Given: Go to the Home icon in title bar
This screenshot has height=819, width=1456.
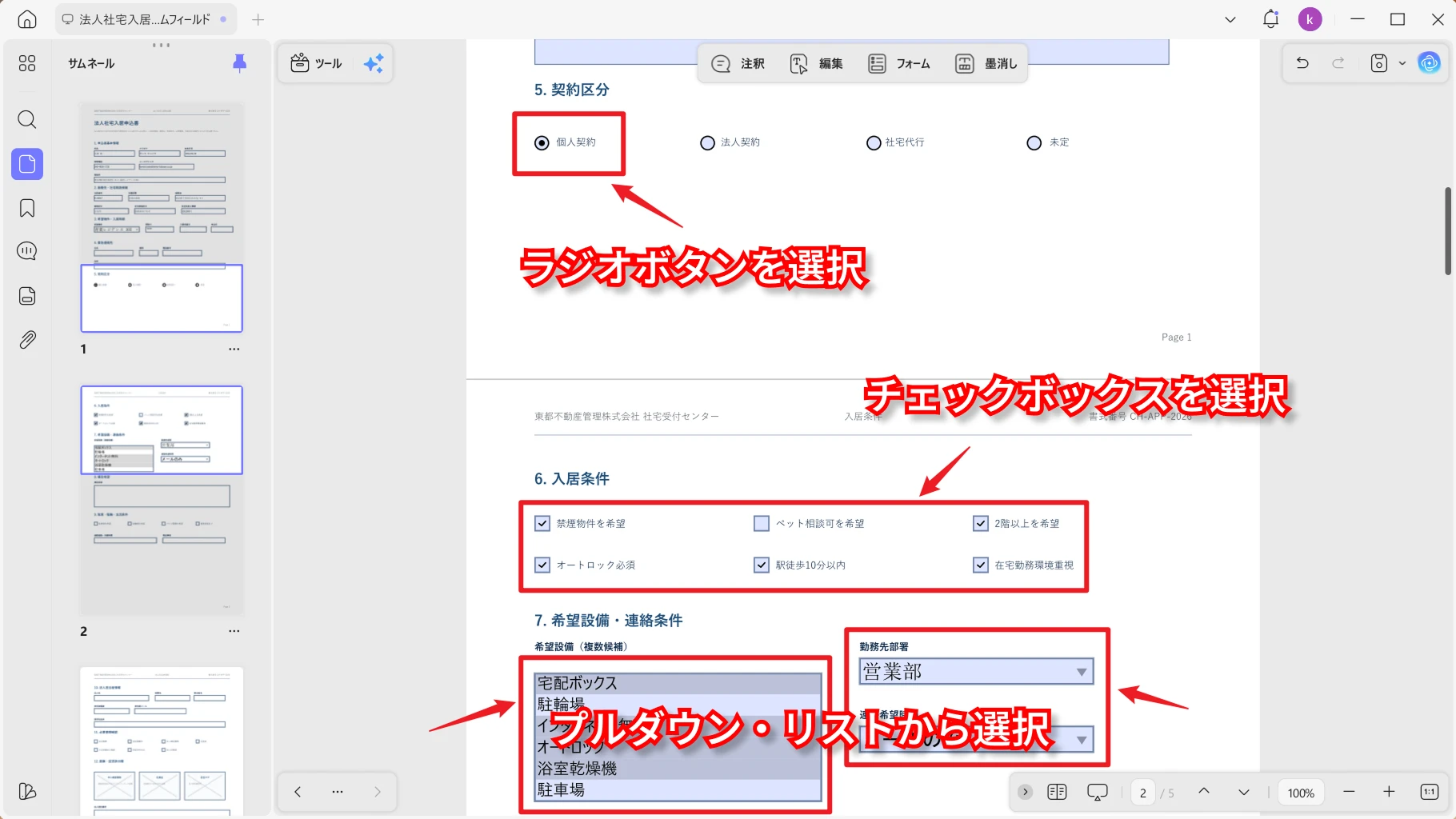Looking at the screenshot, I should pos(27,19).
